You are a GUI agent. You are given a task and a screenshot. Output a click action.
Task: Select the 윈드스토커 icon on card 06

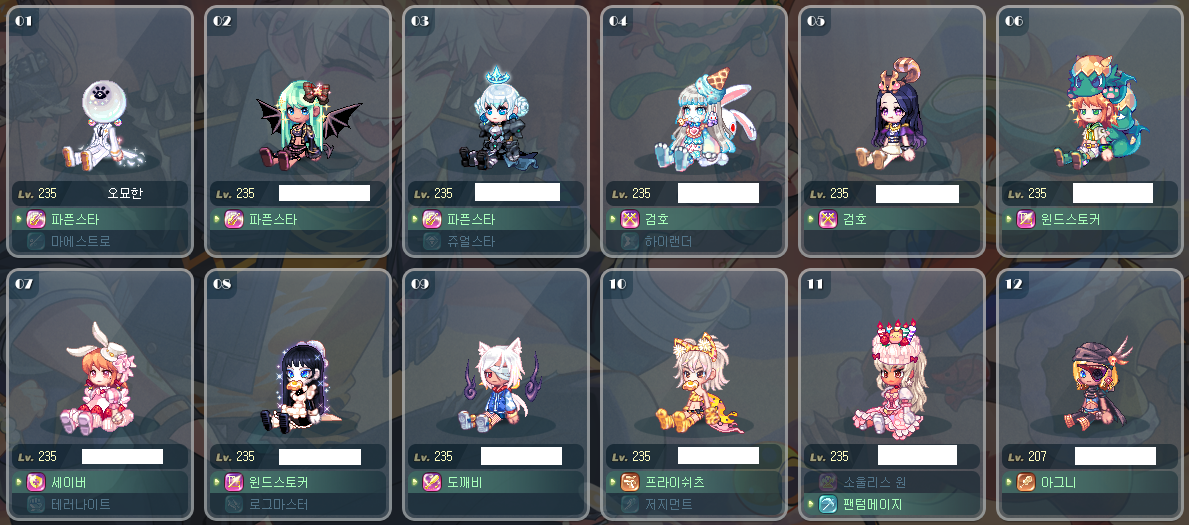pyautogui.click(x=1026, y=219)
